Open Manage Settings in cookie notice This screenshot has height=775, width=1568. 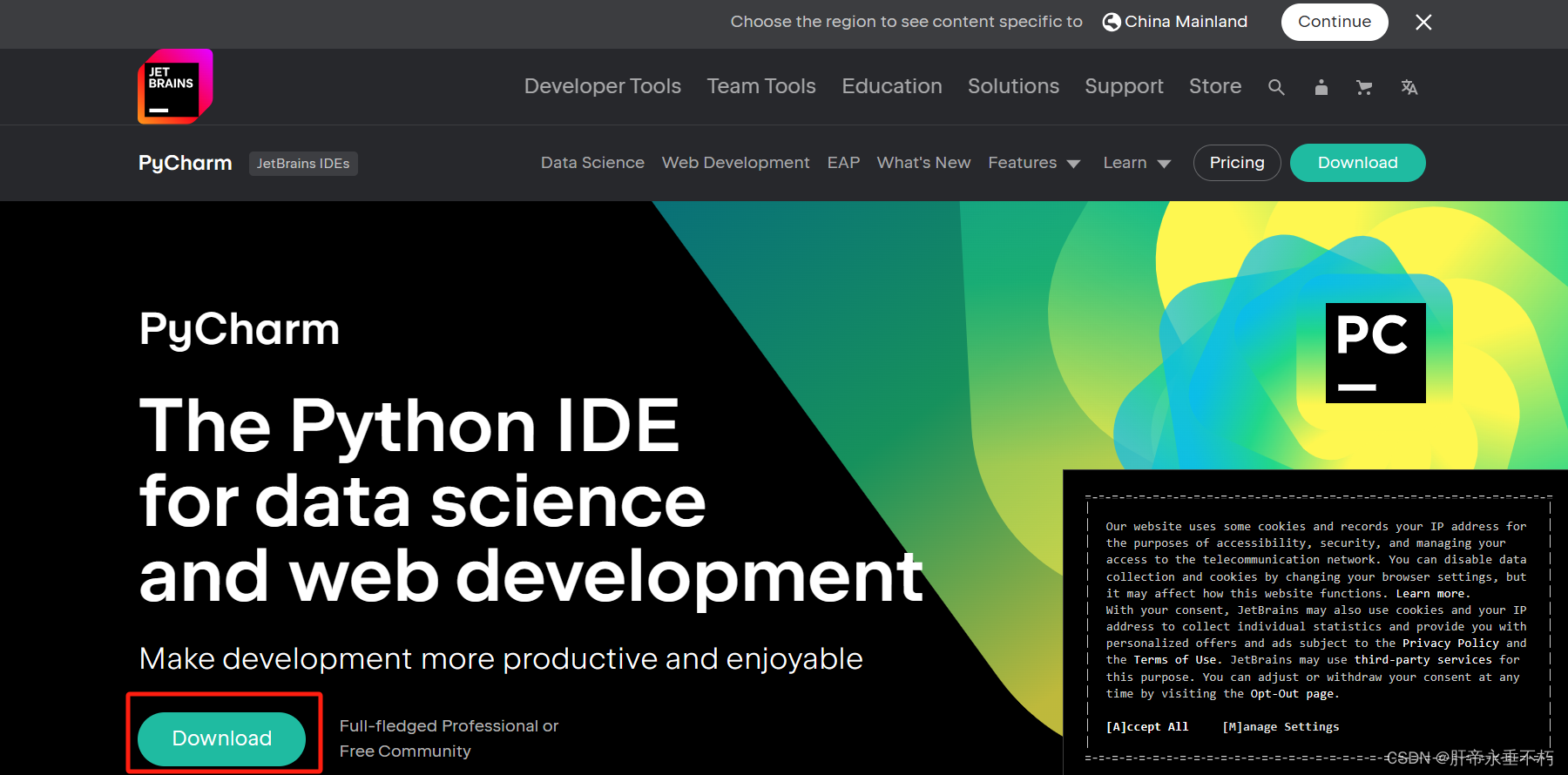1281,726
